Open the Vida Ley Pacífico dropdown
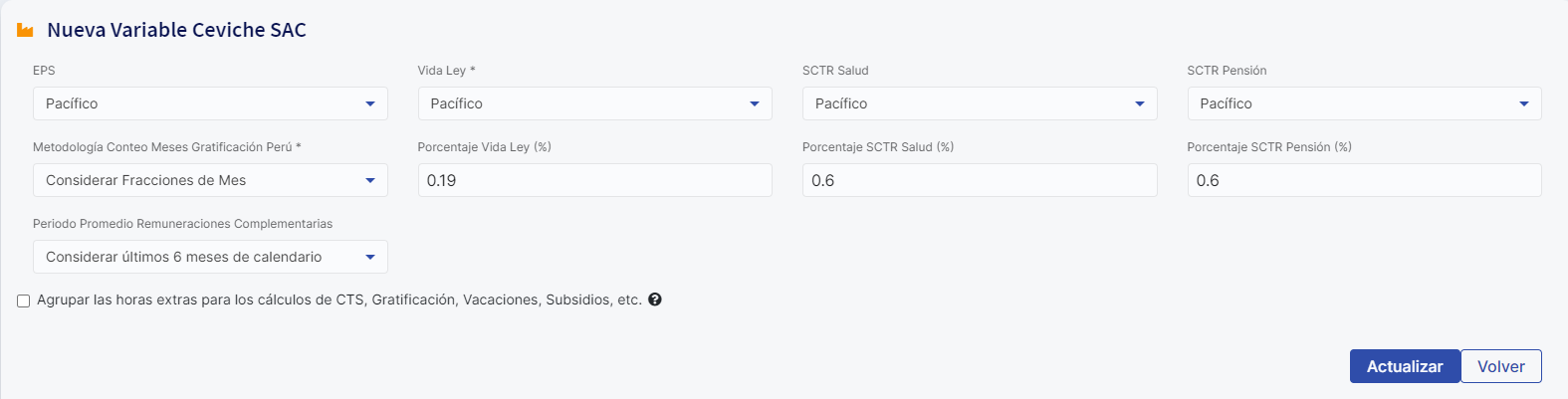Image resolution: width=1568 pixels, height=399 pixels. pyautogui.click(x=594, y=103)
